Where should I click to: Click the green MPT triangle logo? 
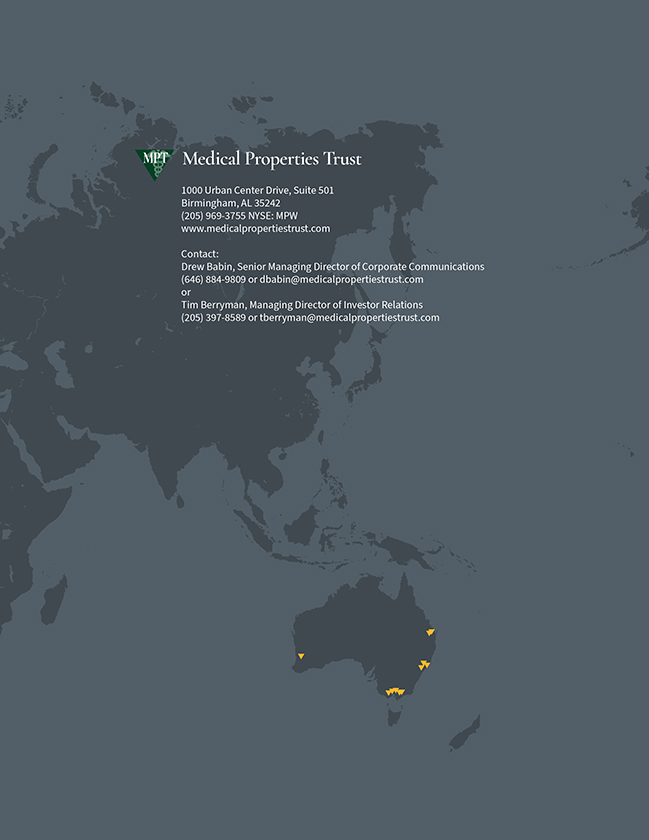pyautogui.click(x=154, y=162)
